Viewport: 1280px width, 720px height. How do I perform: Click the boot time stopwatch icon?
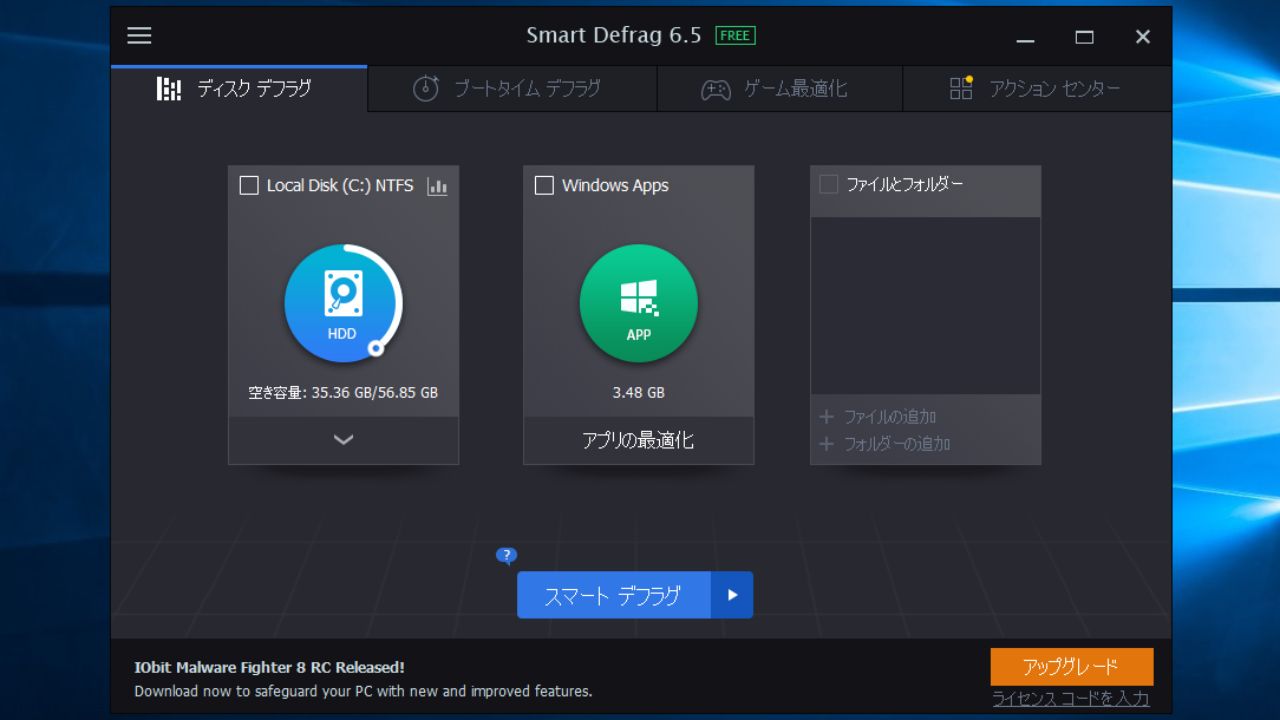coord(426,88)
